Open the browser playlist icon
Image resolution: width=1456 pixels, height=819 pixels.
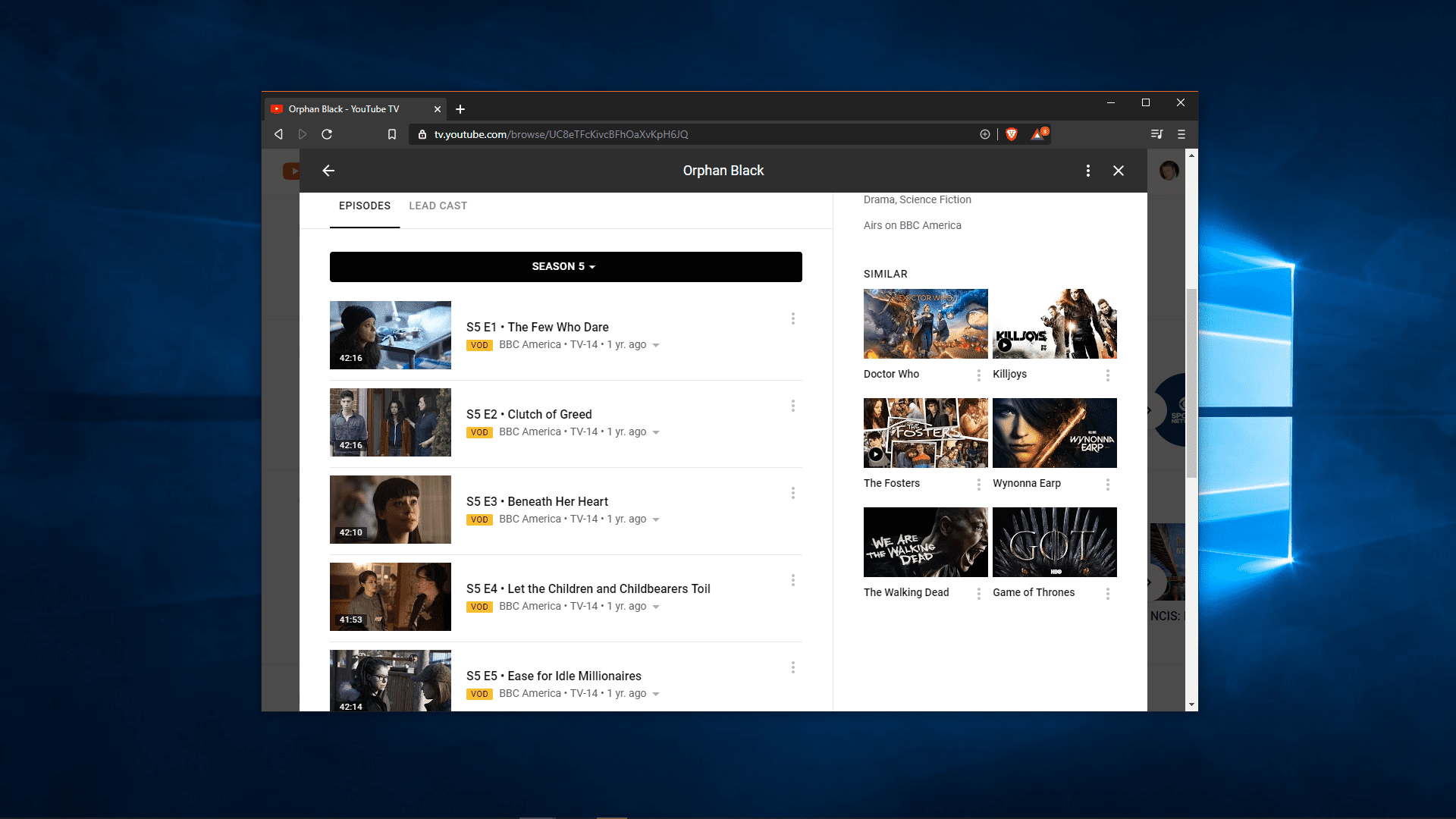[x=1156, y=134]
